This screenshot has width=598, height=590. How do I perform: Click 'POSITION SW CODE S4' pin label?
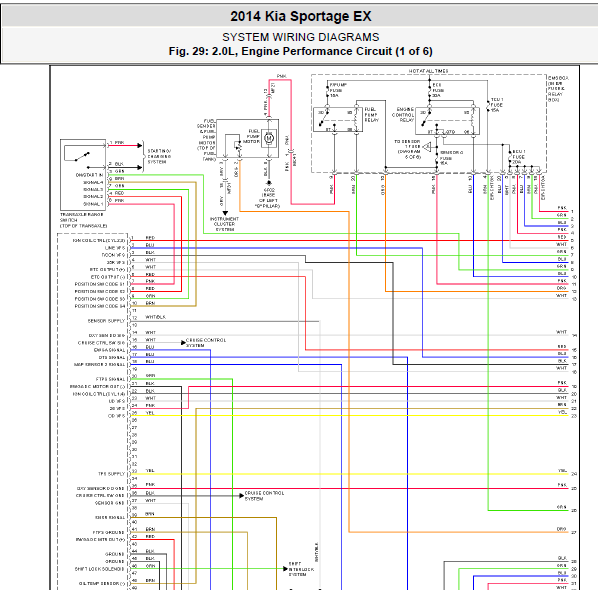[x=100, y=306]
